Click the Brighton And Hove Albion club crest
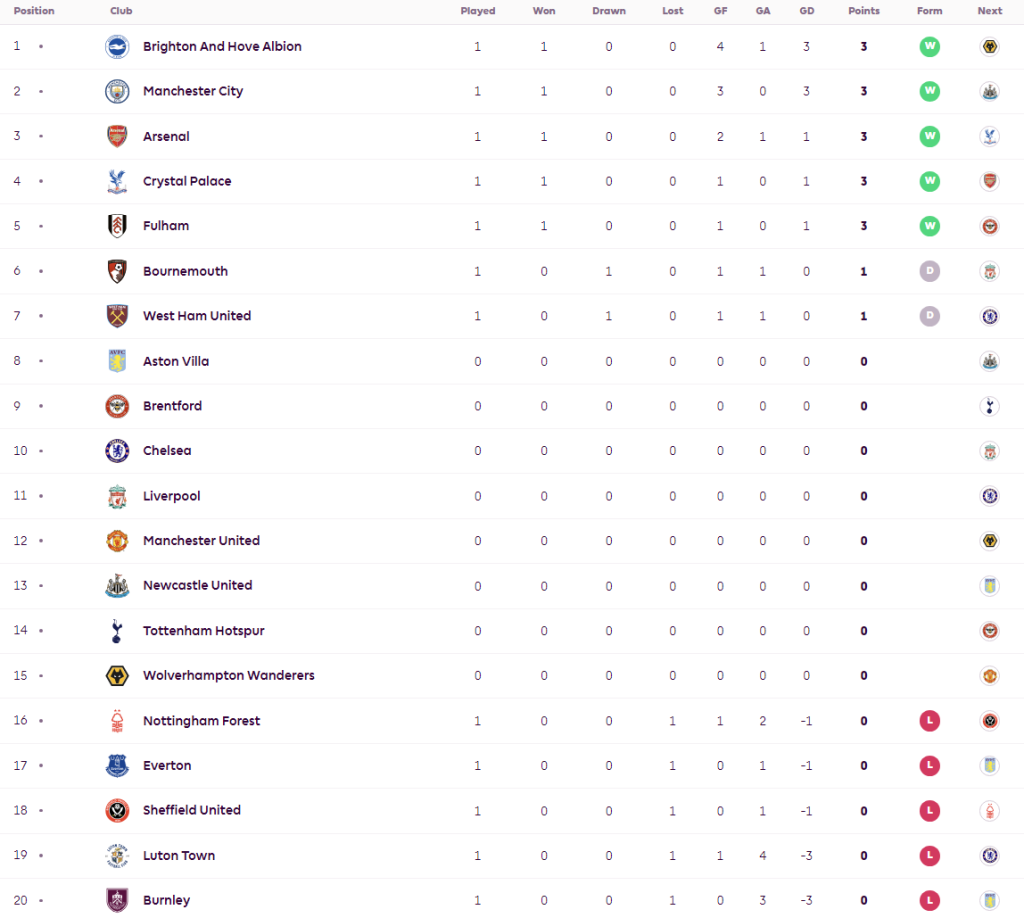The width and height of the screenshot is (1024, 918). coord(117,46)
